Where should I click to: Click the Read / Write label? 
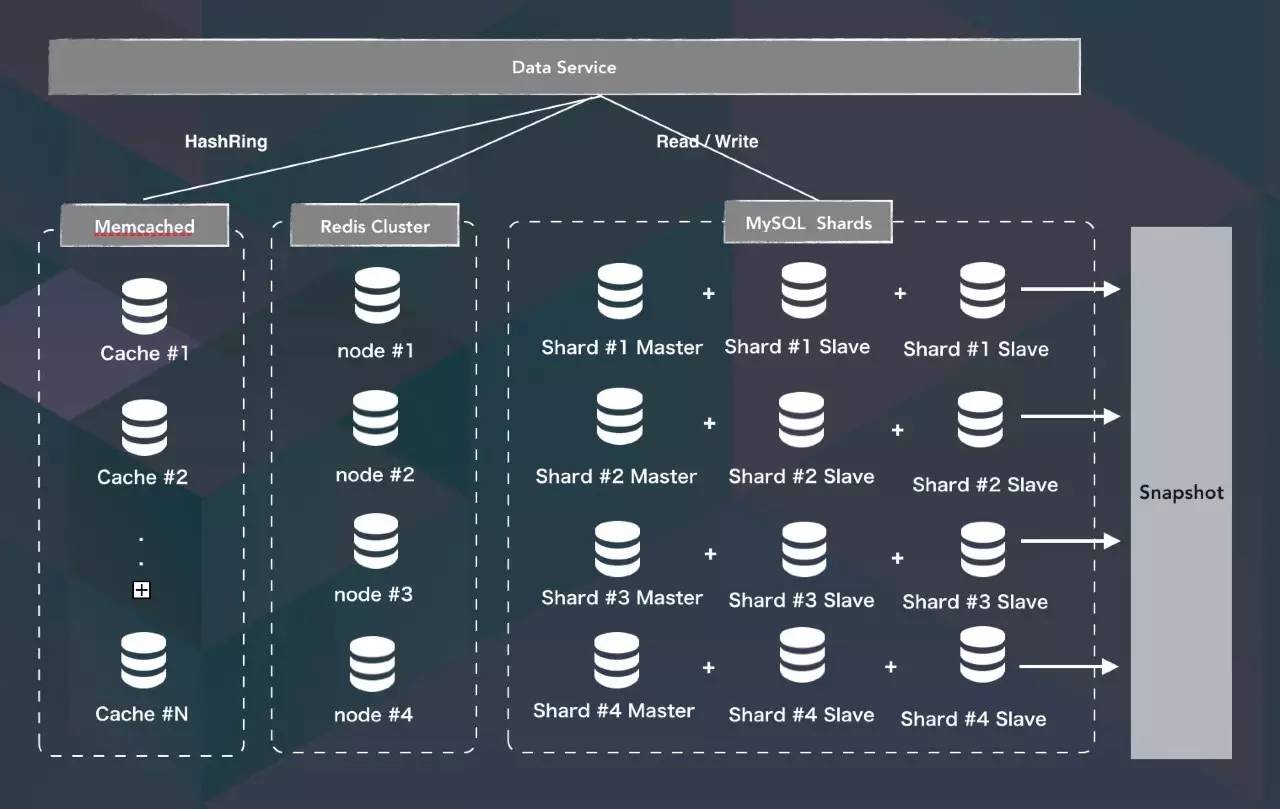[707, 142]
